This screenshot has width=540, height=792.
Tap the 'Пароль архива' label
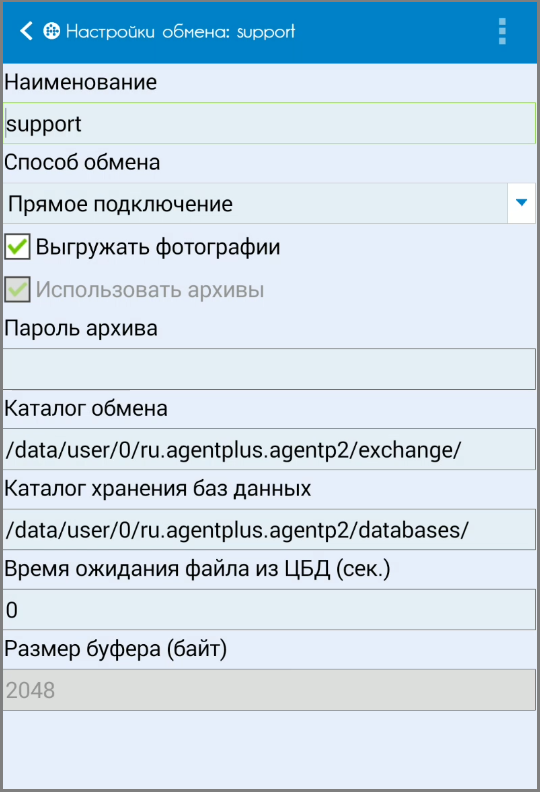click(81, 328)
